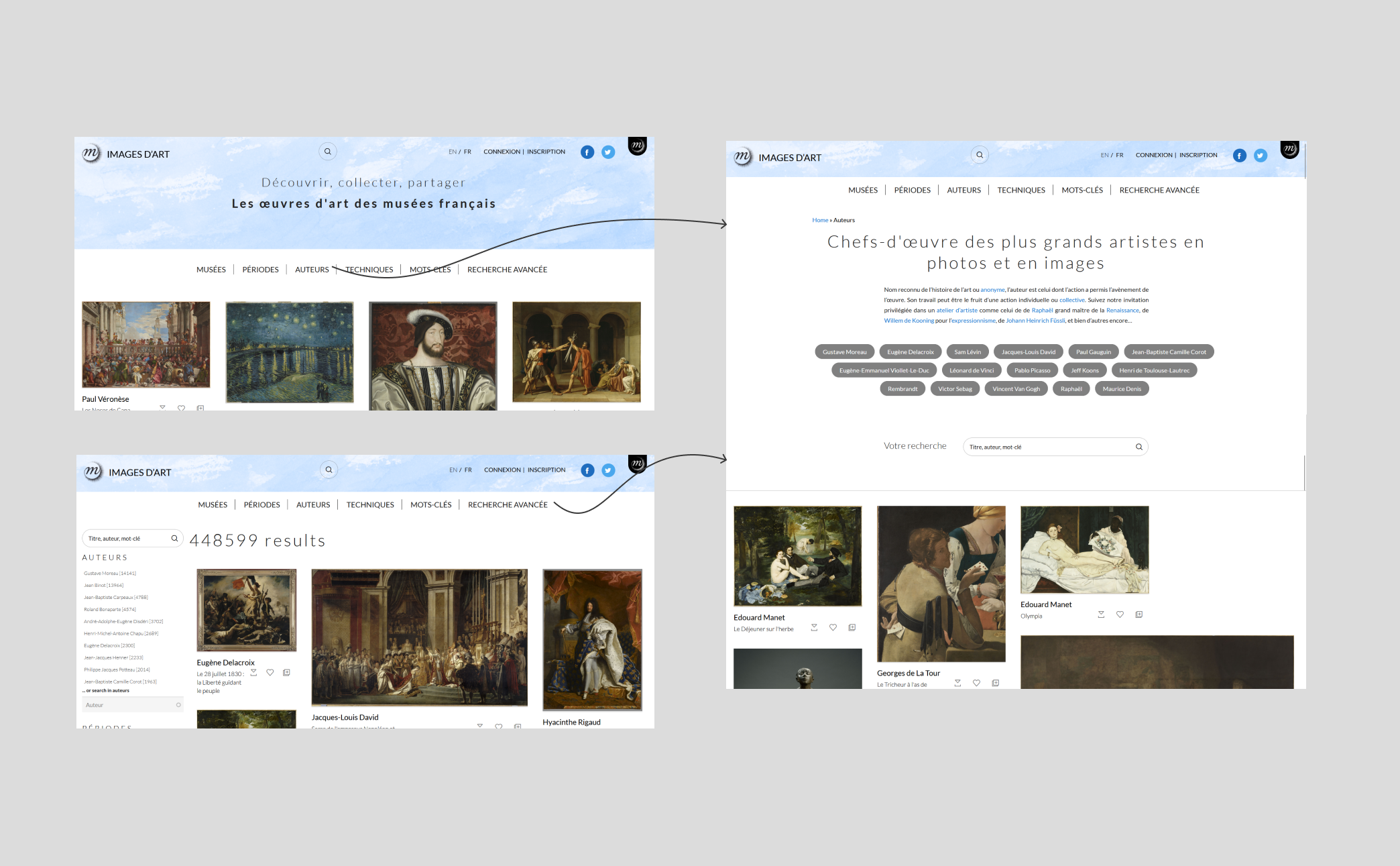Open AUTEURS on the results page navigation
The image size is (1400, 866).
(313, 504)
